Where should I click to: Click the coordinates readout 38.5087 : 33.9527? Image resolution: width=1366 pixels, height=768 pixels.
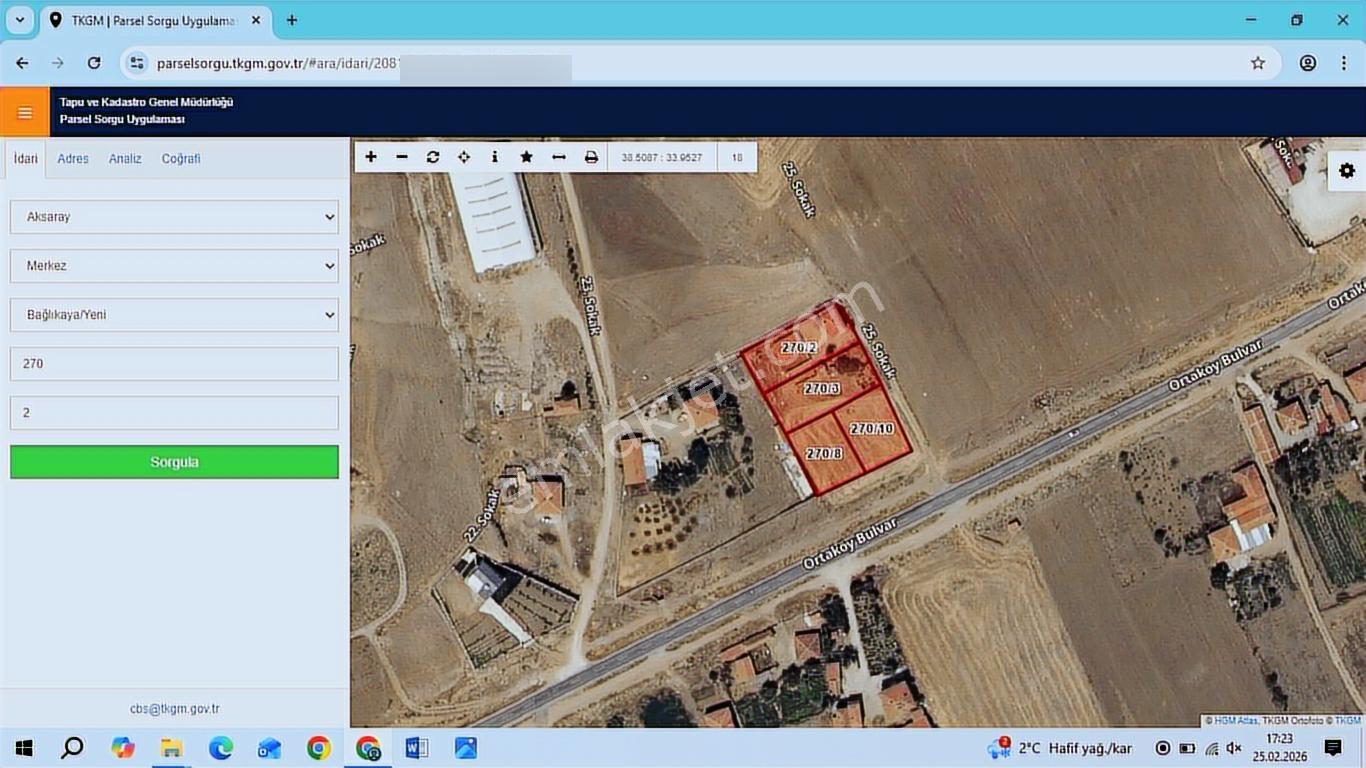click(x=662, y=158)
